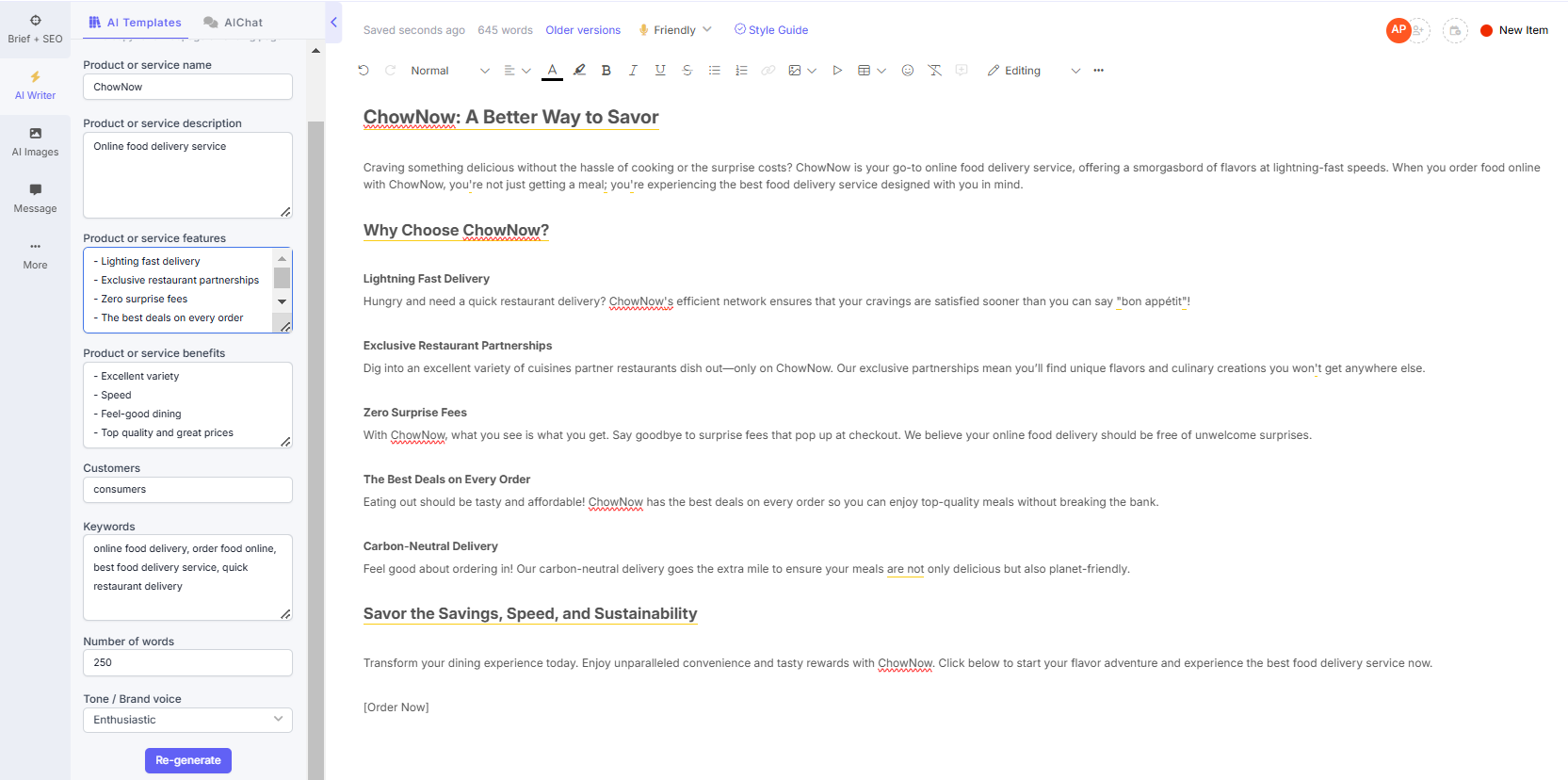The image size is (1568, 780).
Task: Open the insert image menu
Action: 801,71
